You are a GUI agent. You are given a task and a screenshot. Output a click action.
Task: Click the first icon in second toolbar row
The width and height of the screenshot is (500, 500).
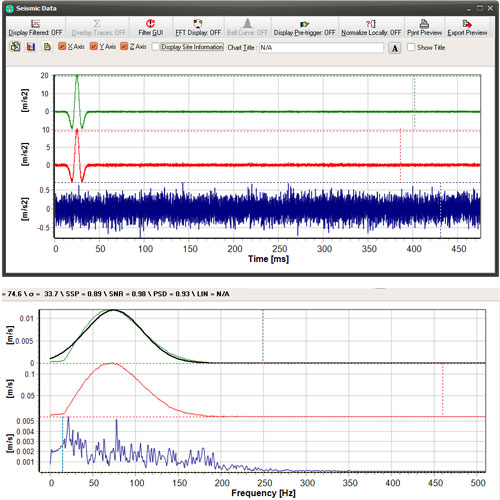pyautogui.click(x=15, y=47)
